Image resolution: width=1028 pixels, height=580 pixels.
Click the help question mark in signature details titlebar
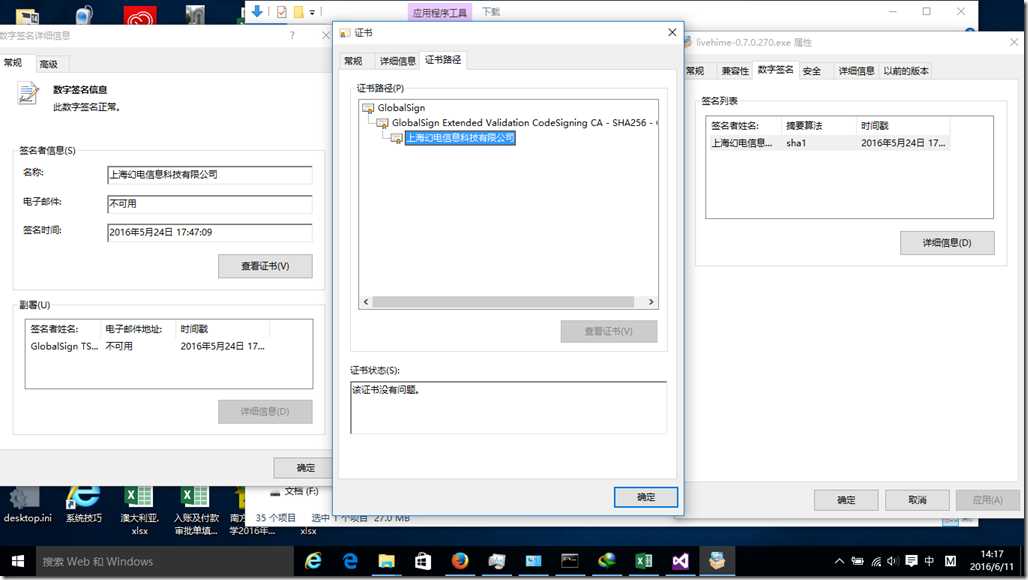coord(292,35)
